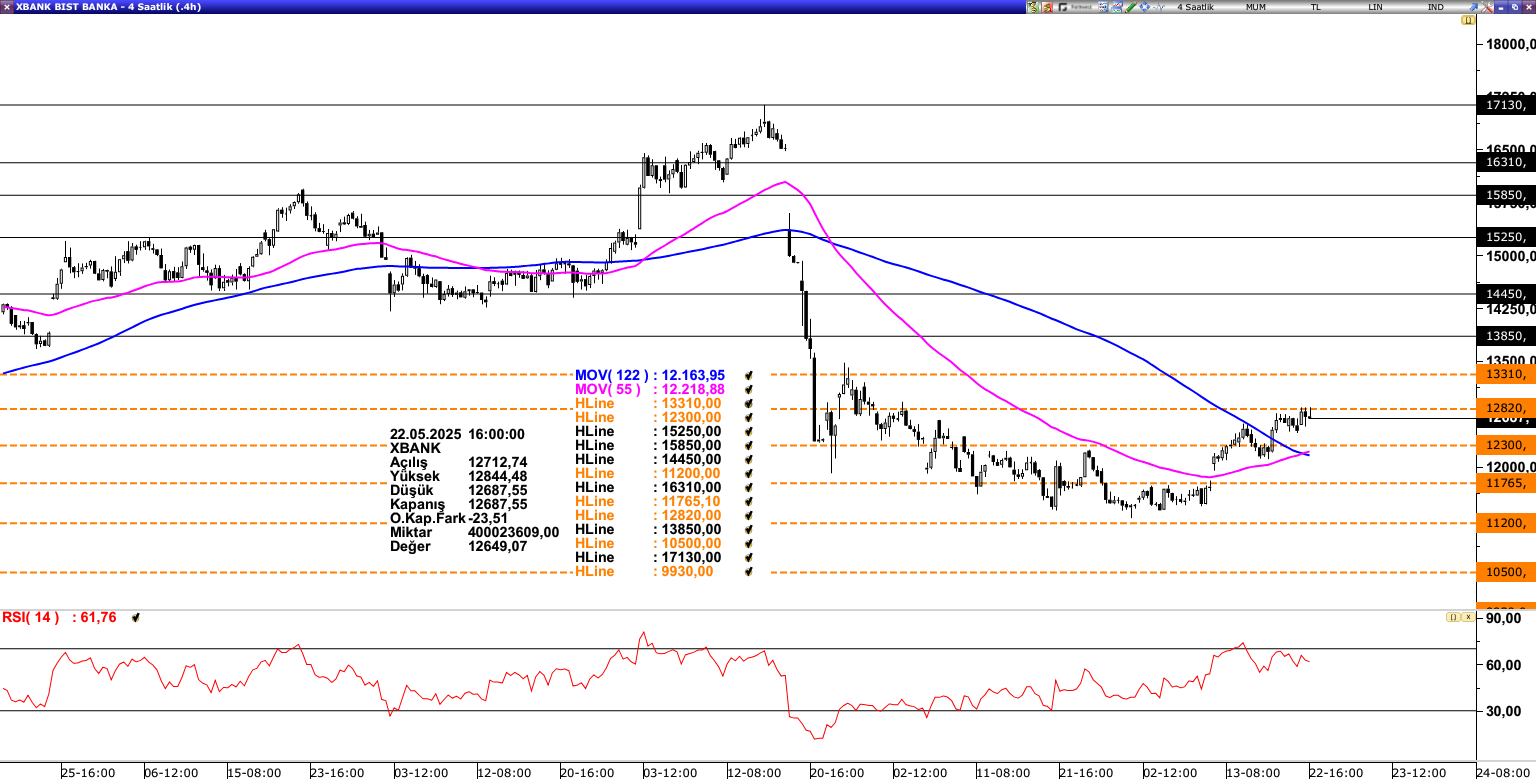Screen dimensions: 1536x779
Task: Click the 15250 price axis label
Action: 1506,237
